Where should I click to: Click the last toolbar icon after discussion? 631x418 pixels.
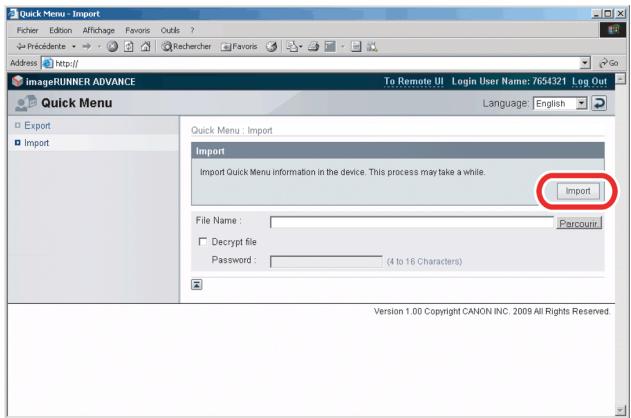pos(372,47)
